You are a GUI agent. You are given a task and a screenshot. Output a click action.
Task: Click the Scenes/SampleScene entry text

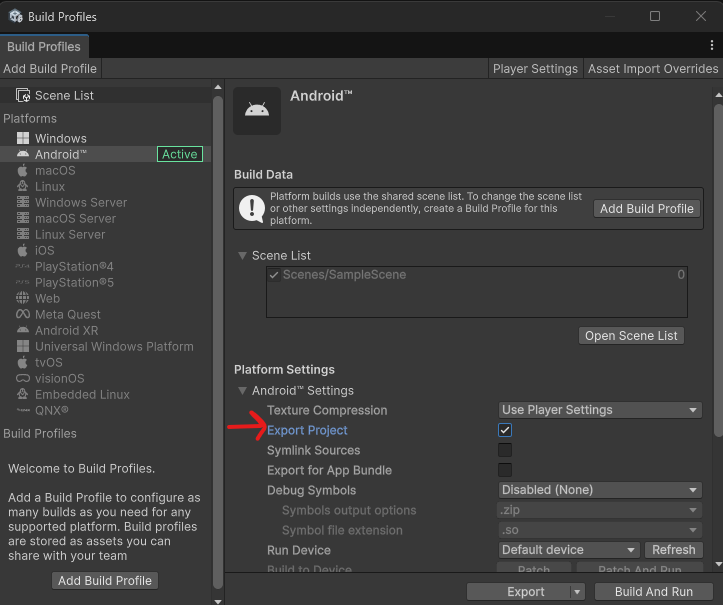[344, 275]
